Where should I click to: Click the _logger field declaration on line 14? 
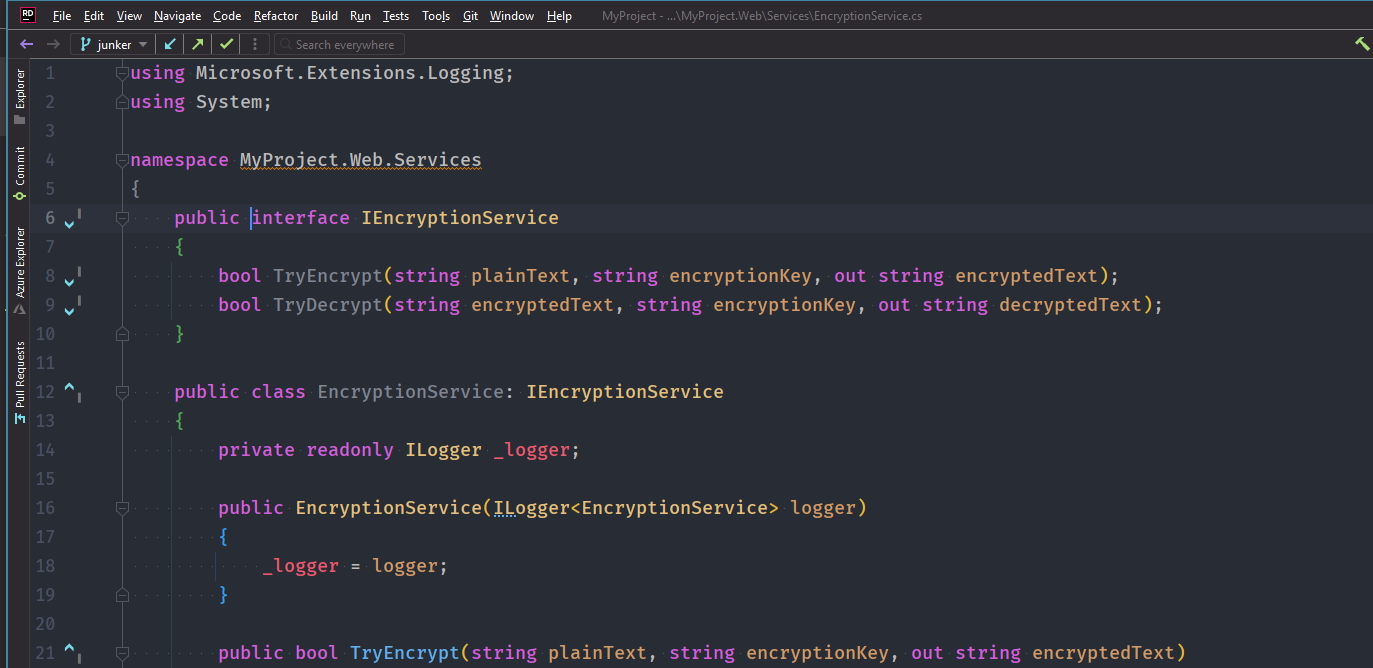point(532,450)
